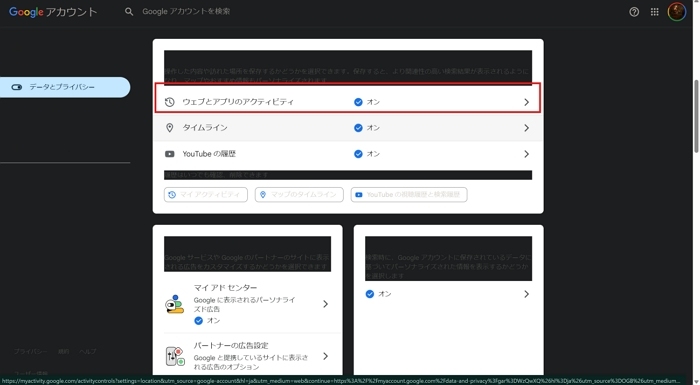
Task: Open the Google apps grid icon
Action: (x=654, y=12)
